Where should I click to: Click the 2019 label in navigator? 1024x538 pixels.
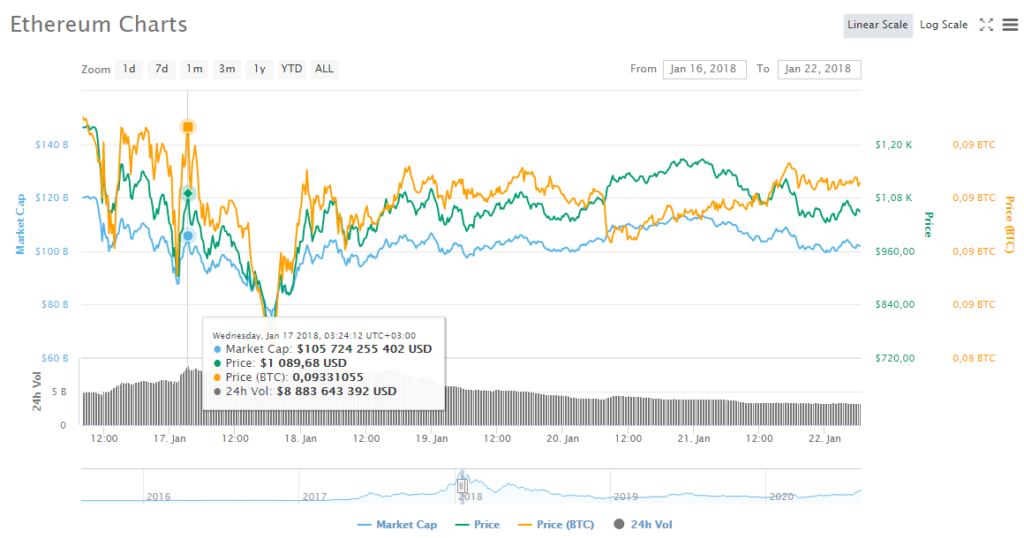(626, 496)
